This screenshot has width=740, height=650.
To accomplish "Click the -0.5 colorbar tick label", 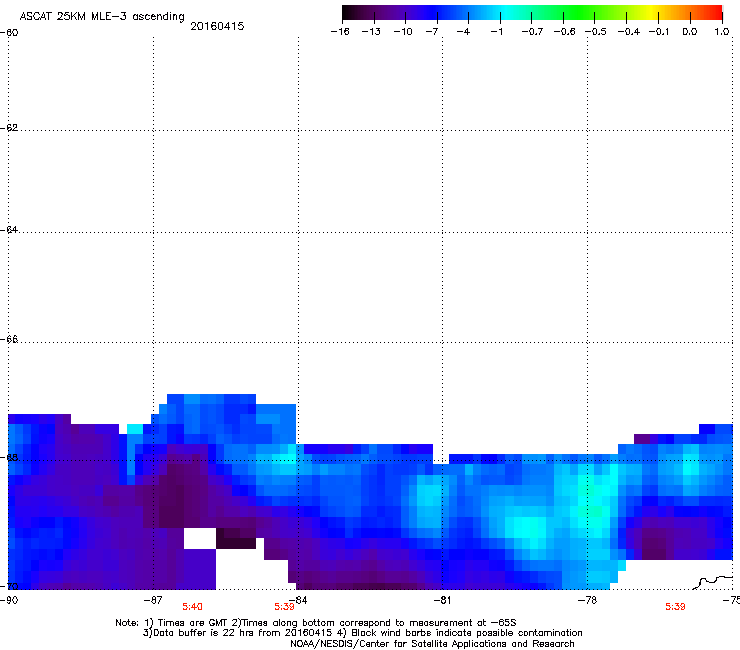I will point(596,32).
